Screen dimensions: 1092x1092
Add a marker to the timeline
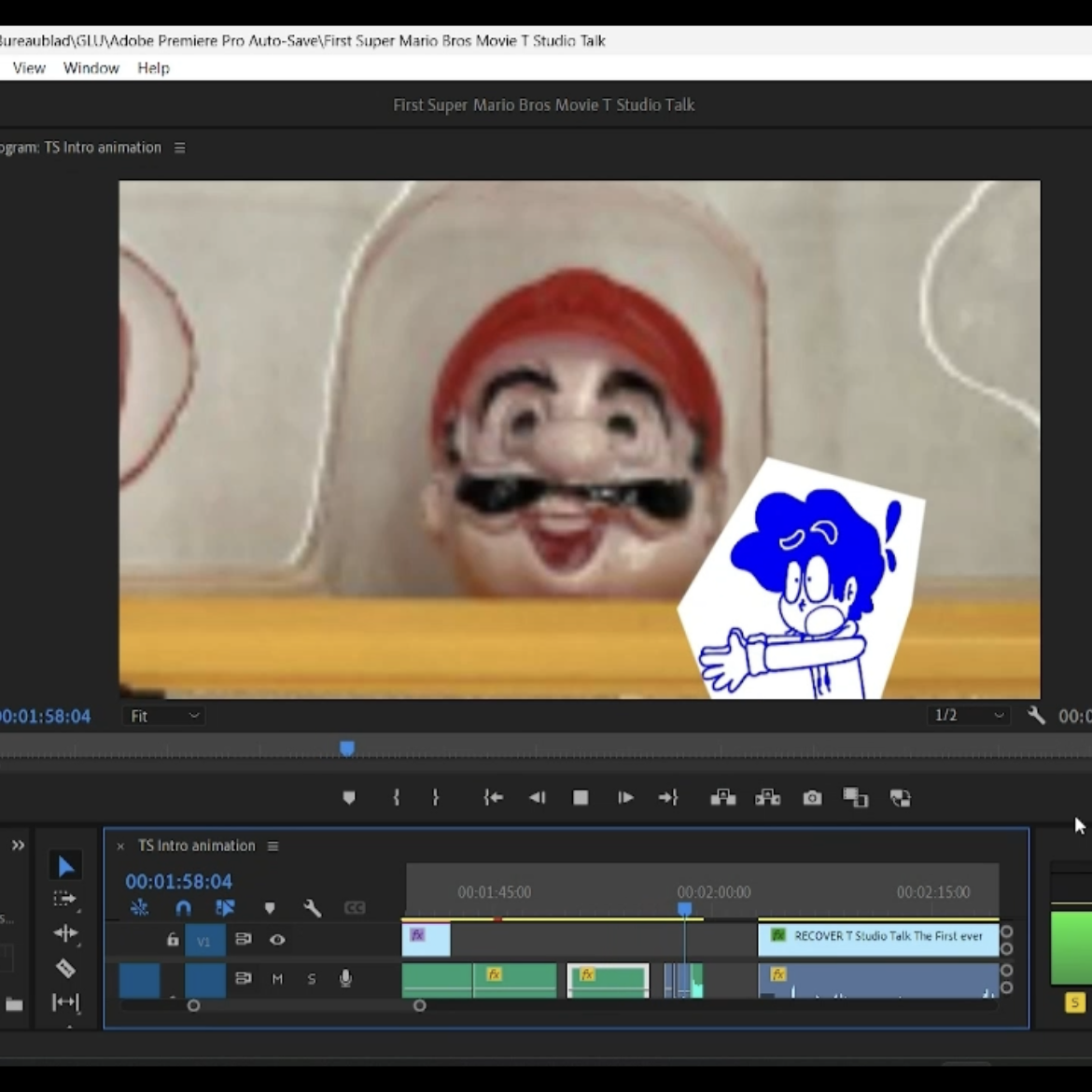pyautogui.click(x=270, y=907)
